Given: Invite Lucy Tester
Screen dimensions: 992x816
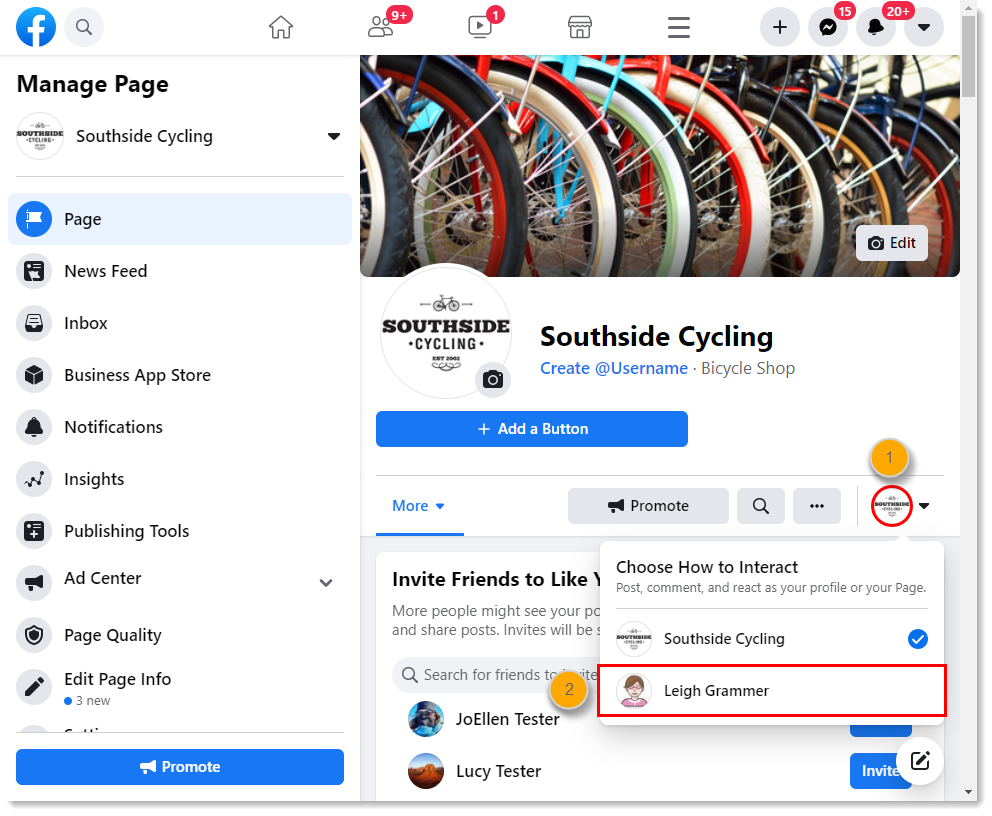Looking at the screenshot, I should (880, 770).
